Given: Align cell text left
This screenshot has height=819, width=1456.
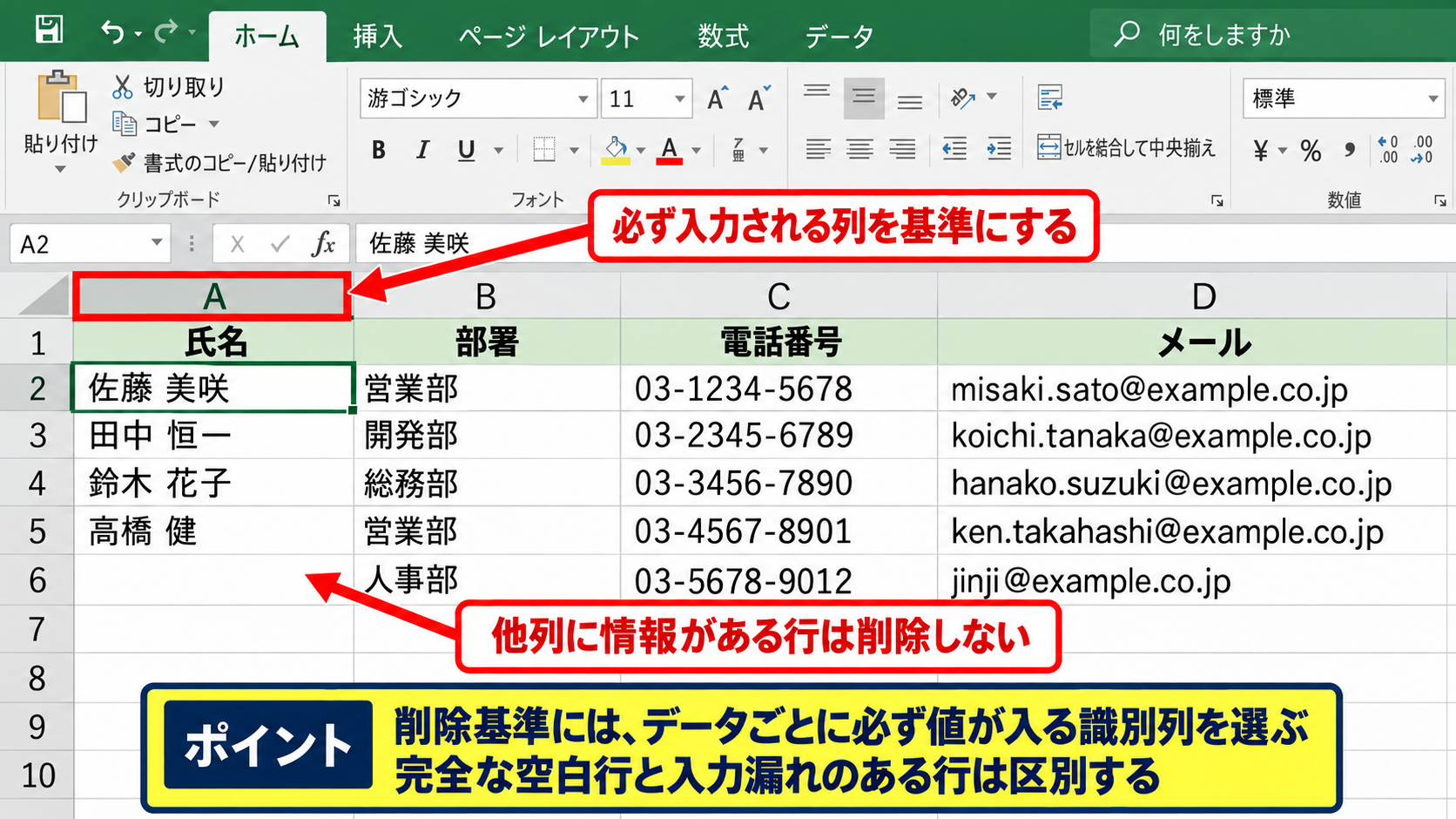Looking at the screenshot, I should click(818, 150).
